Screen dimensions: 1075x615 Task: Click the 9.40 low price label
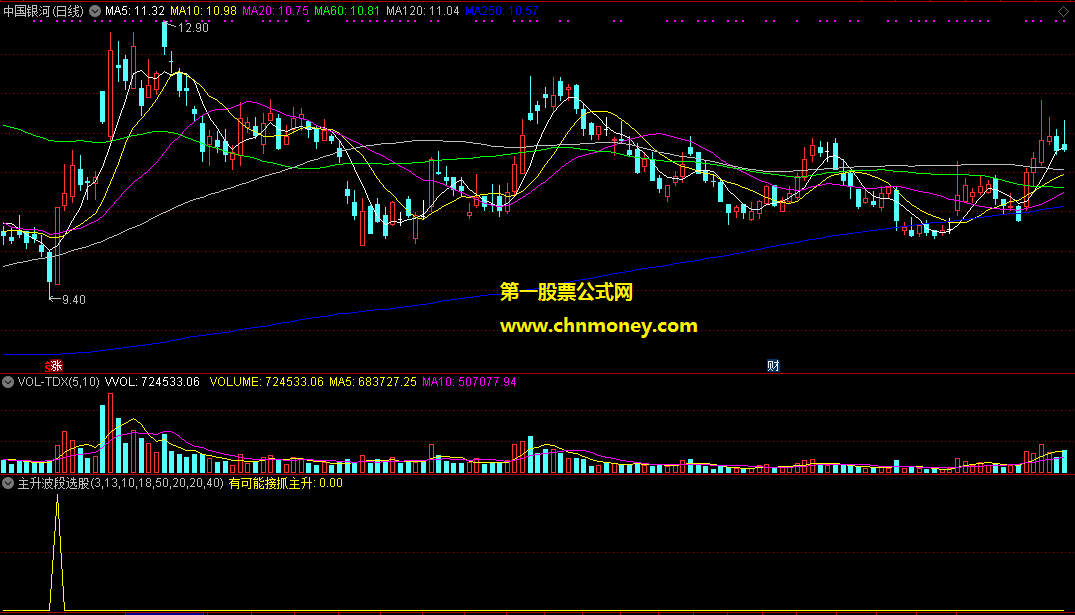74,300
